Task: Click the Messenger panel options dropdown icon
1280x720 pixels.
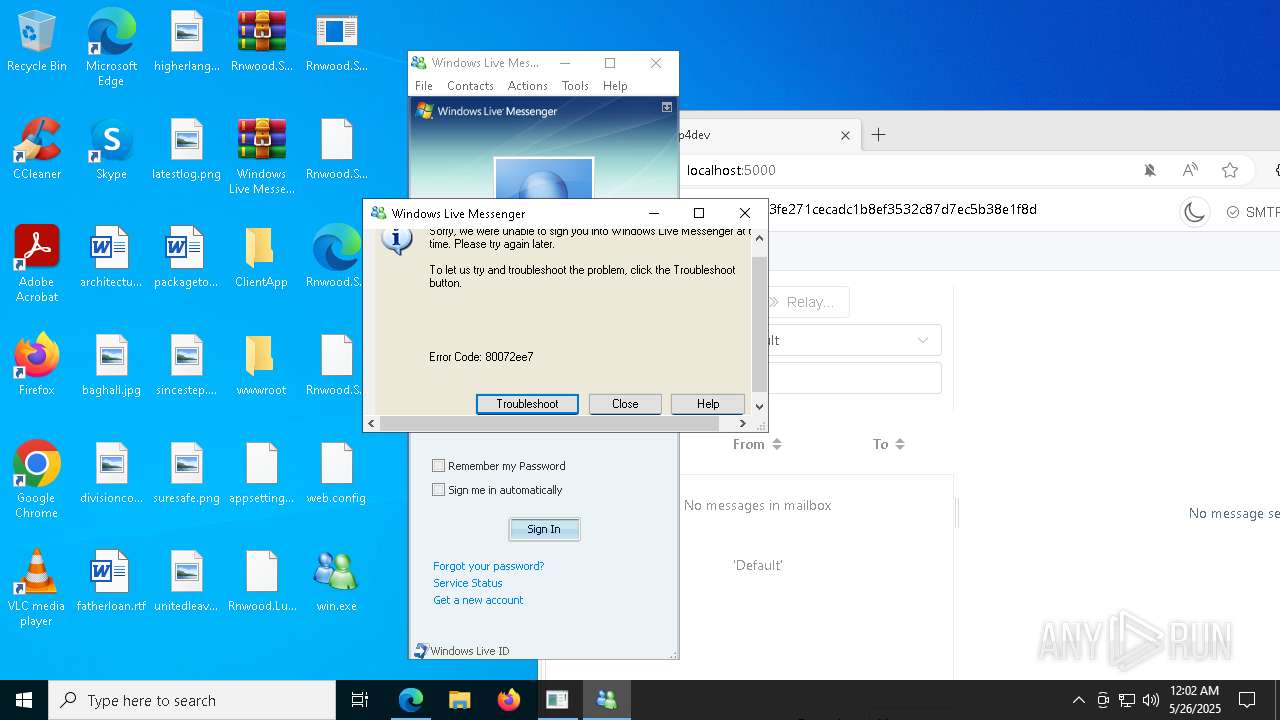Action: point(667,107)
